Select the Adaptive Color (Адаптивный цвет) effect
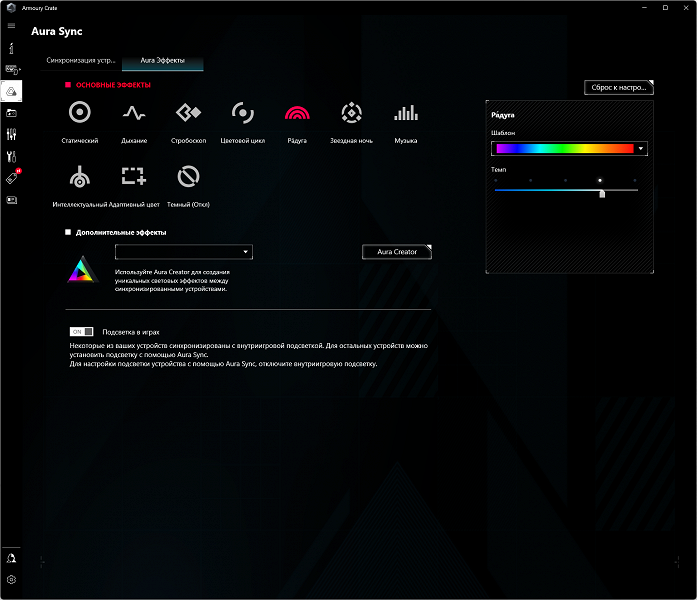The height and width of the screenshot is (600, 697). [x=134, y=176]
